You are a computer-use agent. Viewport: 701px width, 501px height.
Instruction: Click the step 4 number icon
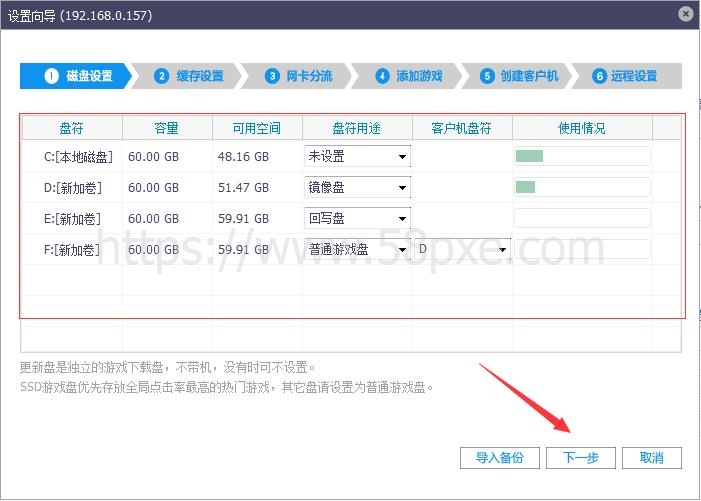[382, 76]
